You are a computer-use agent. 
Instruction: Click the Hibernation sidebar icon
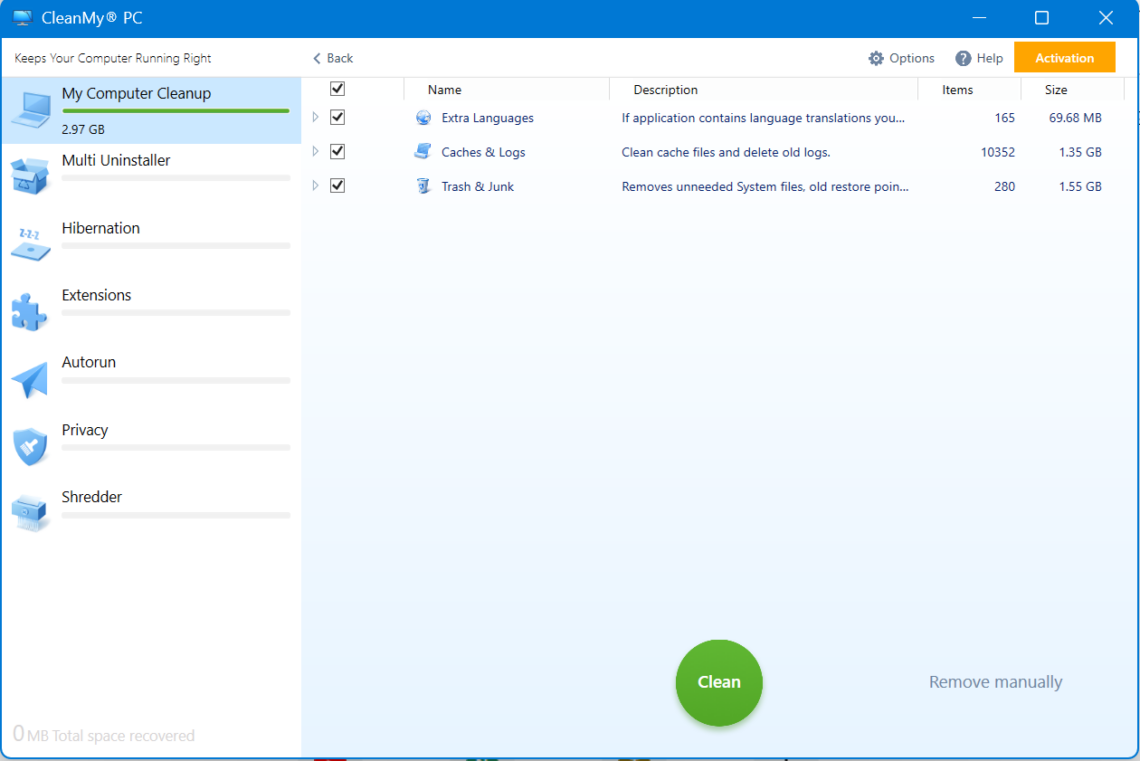(x=29, y=242)
